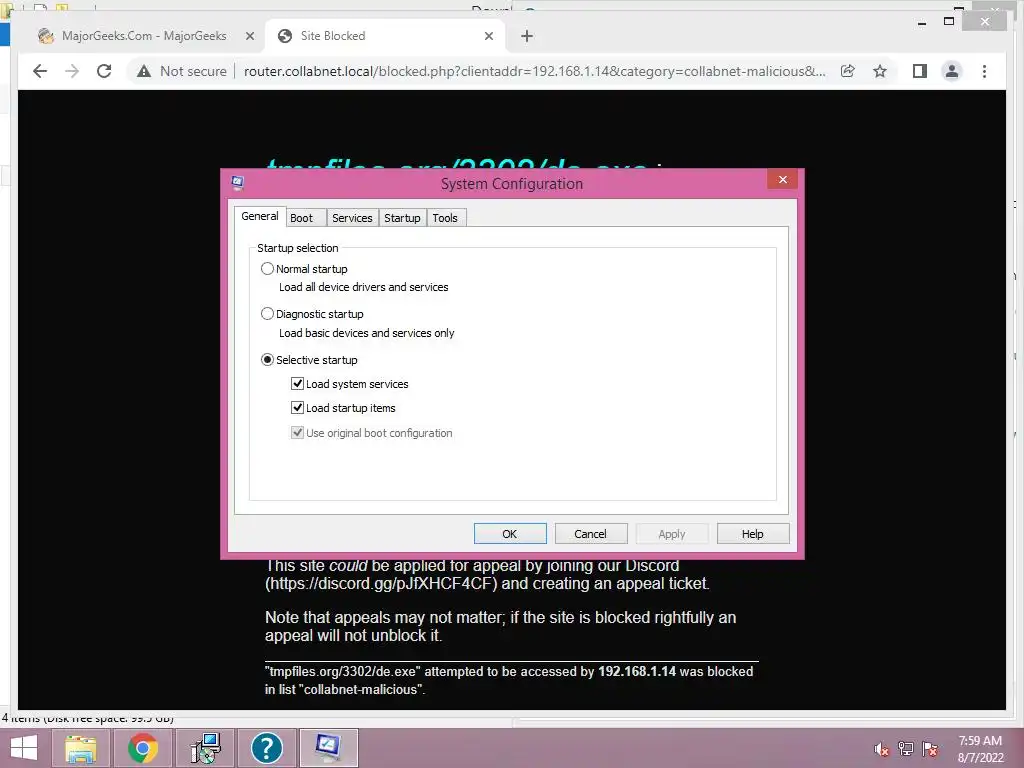Uncheck Load startup items checkbox
Screen dimensions: 1024x768
[297, 408]
